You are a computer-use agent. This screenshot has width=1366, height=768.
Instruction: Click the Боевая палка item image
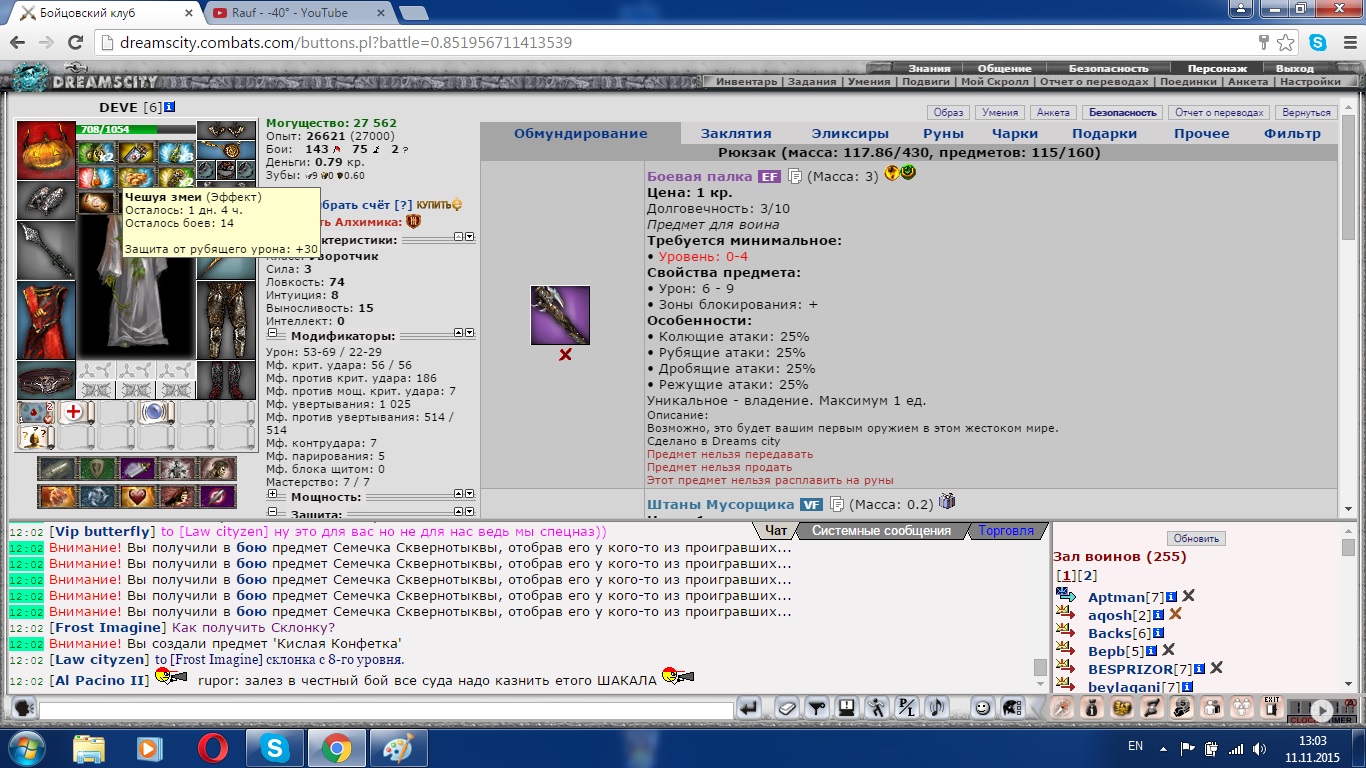click(x=560, y=315)
